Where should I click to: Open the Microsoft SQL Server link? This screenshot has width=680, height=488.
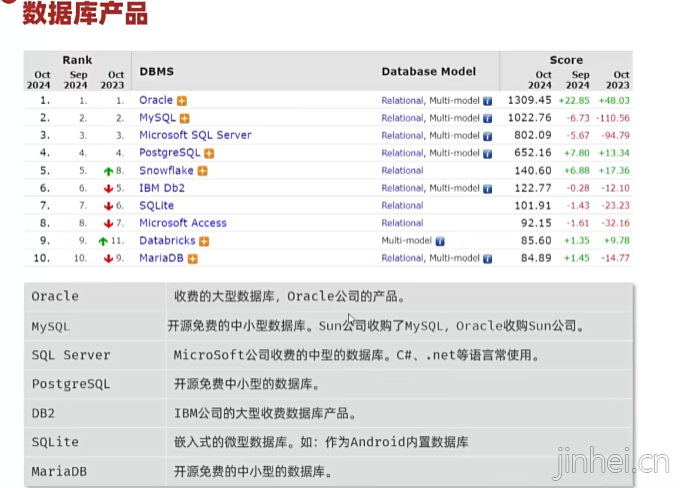pyautogui.click(x=195, y=135)
